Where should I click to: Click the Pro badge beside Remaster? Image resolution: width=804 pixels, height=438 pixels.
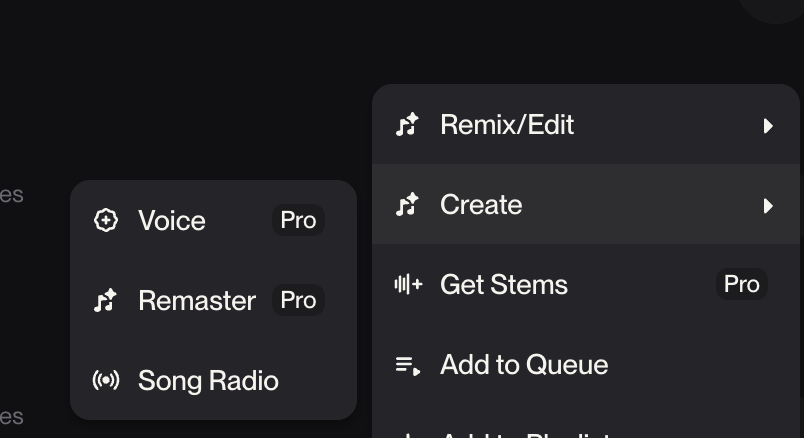point(298,301)
